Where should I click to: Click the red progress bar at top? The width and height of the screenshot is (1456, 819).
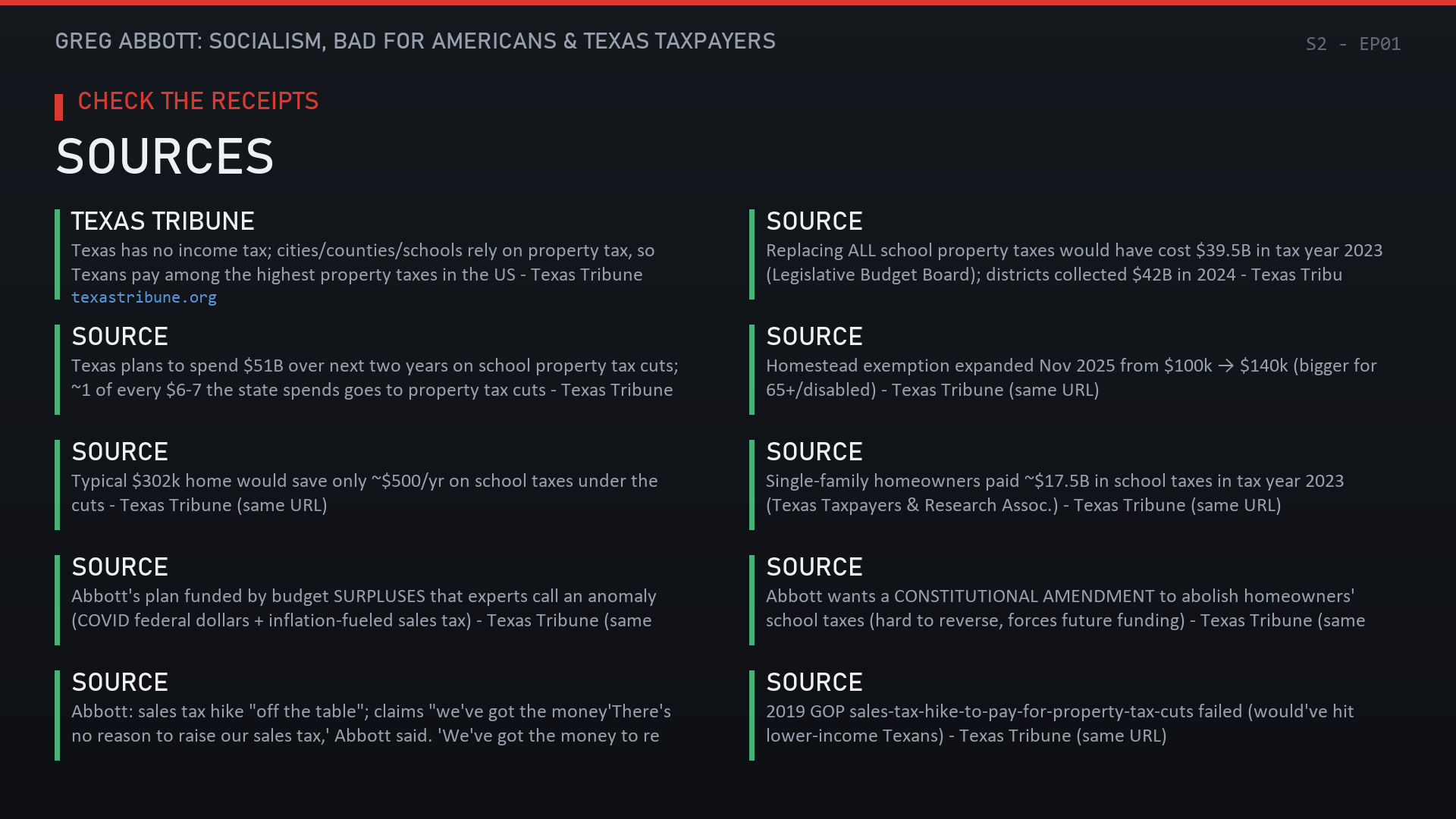[x=728, y=2]
